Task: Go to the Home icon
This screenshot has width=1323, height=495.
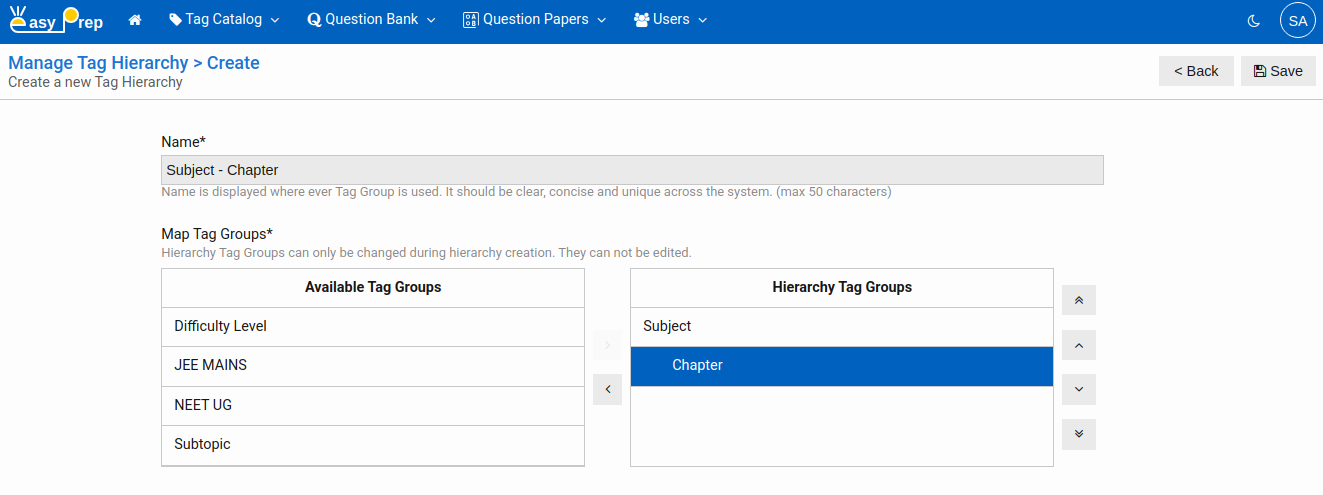Action: [x=135, y=20]
